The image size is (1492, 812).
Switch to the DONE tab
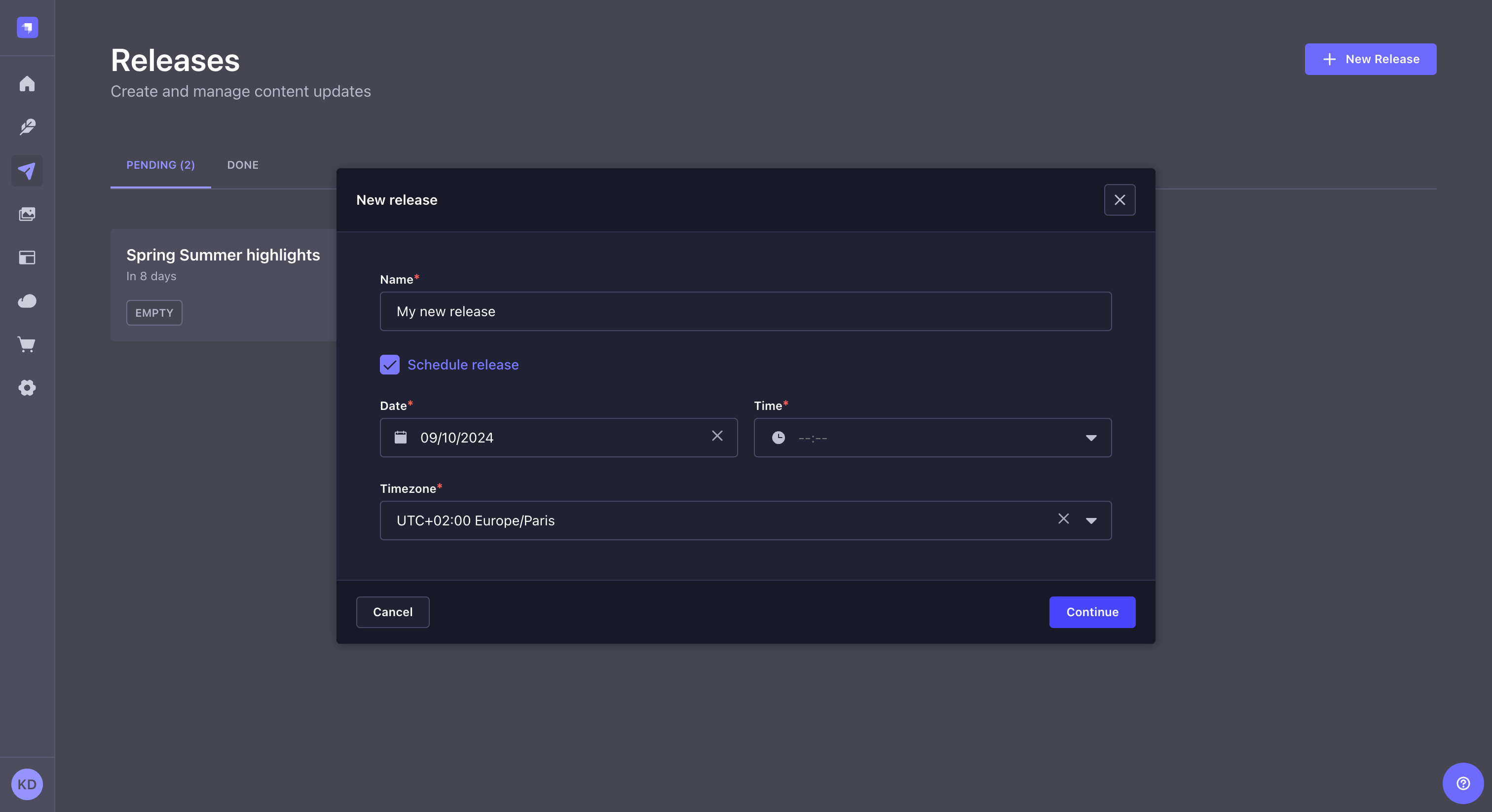click(x=243, y=165)
